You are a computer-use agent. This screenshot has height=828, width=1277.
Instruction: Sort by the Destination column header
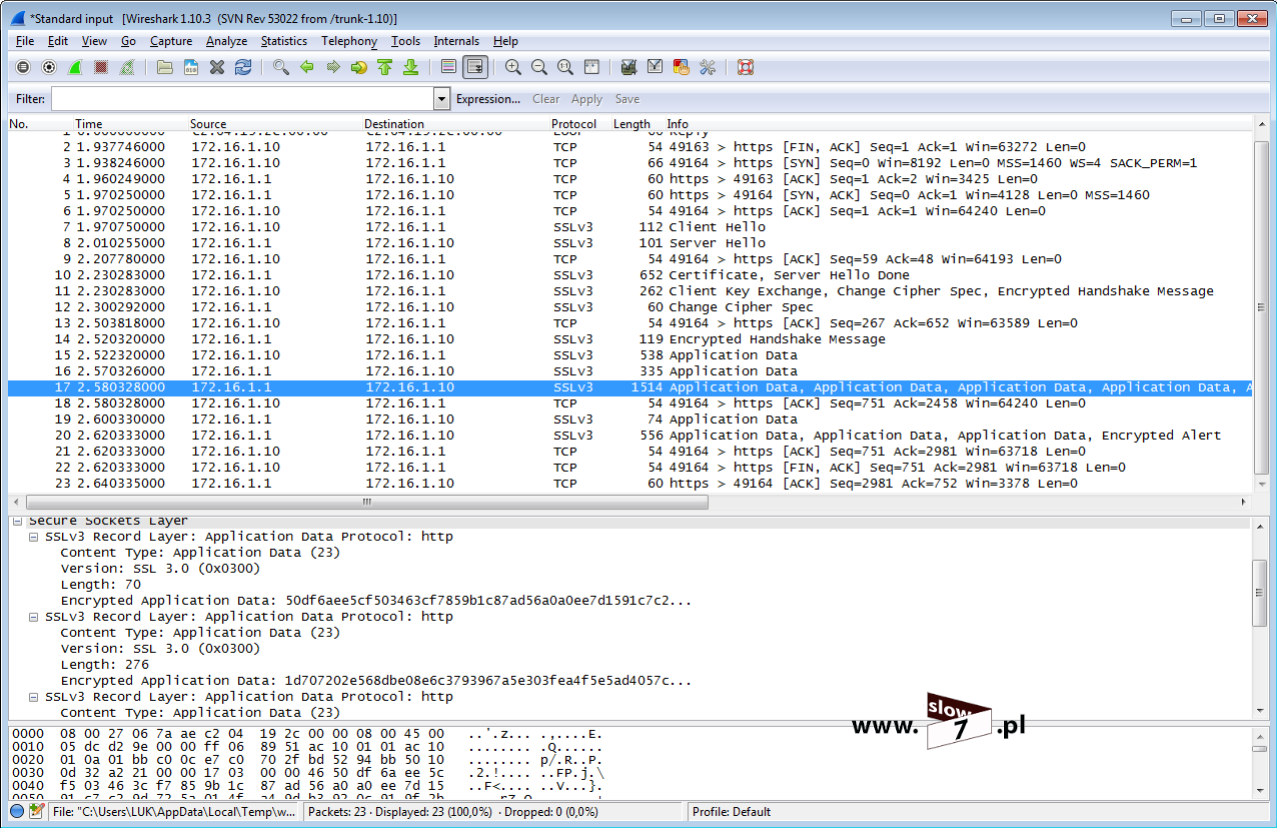click(394, 124)
